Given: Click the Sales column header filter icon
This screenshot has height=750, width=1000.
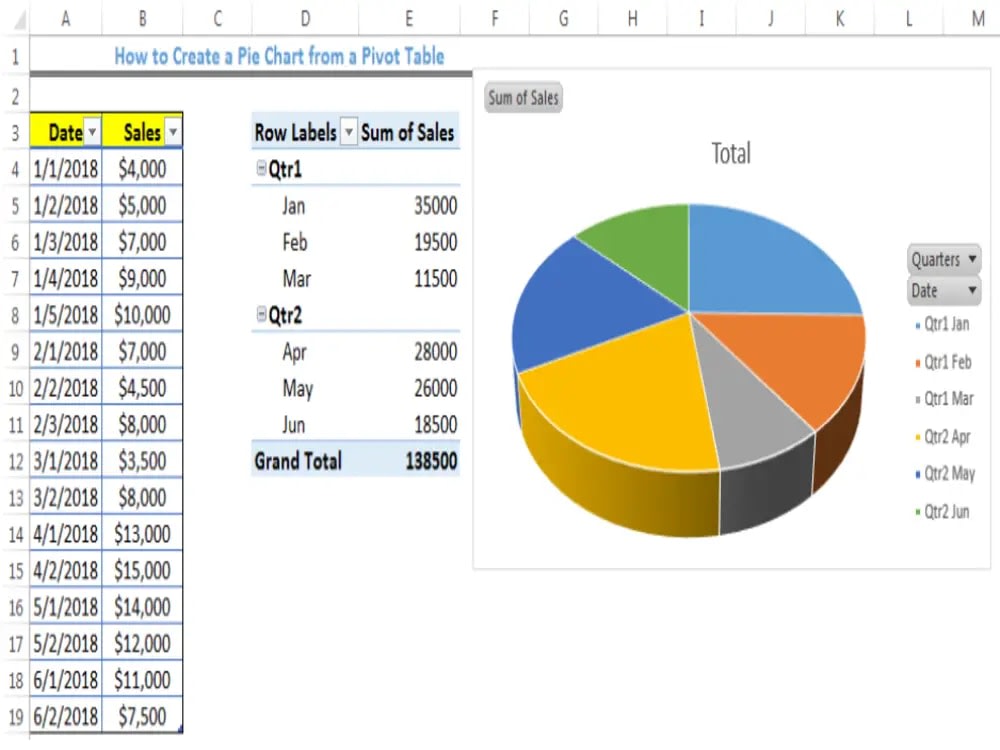Looking at the screenshot, I should pyautogui.click(x=171, y=131).
